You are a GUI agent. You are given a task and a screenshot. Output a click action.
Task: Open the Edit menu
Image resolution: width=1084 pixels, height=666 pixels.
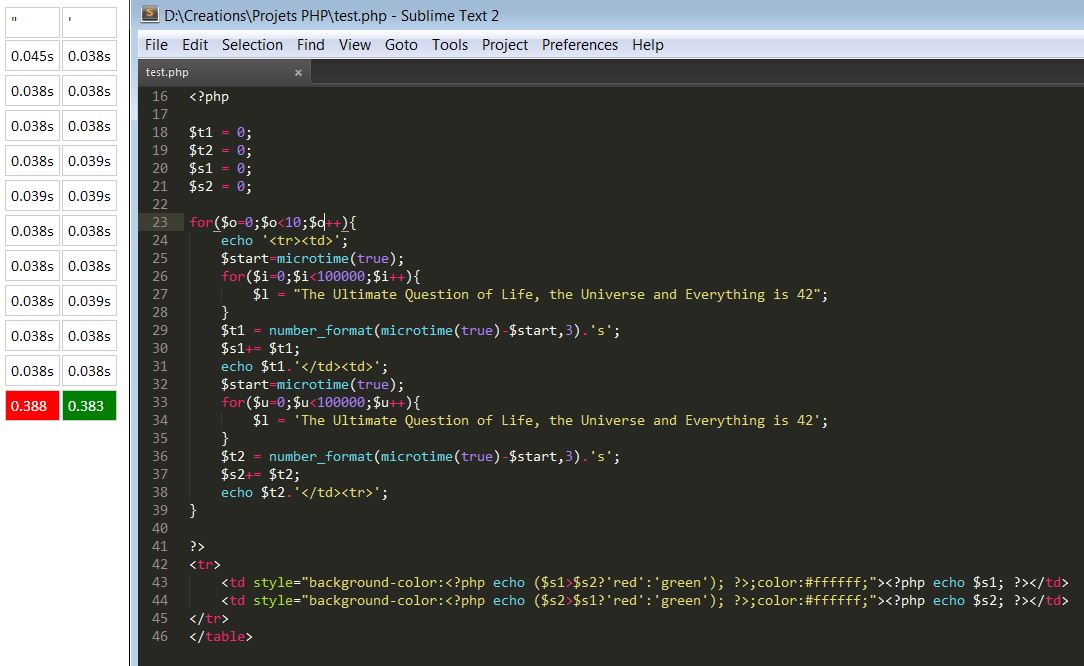[195, 45]
